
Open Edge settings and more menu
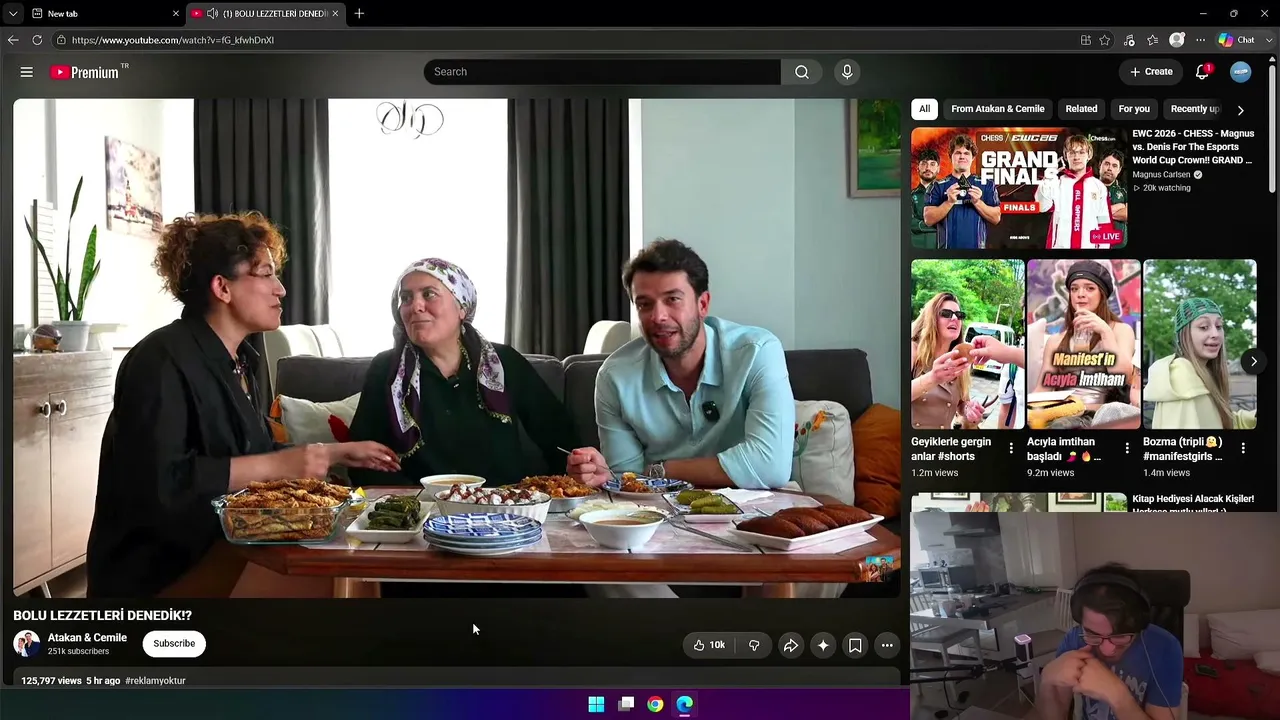[x=1201, y=40]
